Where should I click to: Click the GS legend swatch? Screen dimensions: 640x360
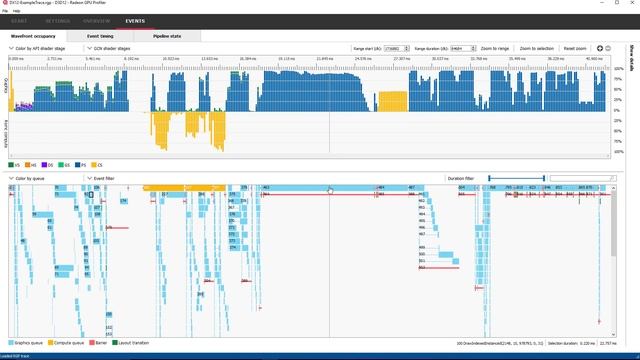pyautogui.click(x=61, y=165)
